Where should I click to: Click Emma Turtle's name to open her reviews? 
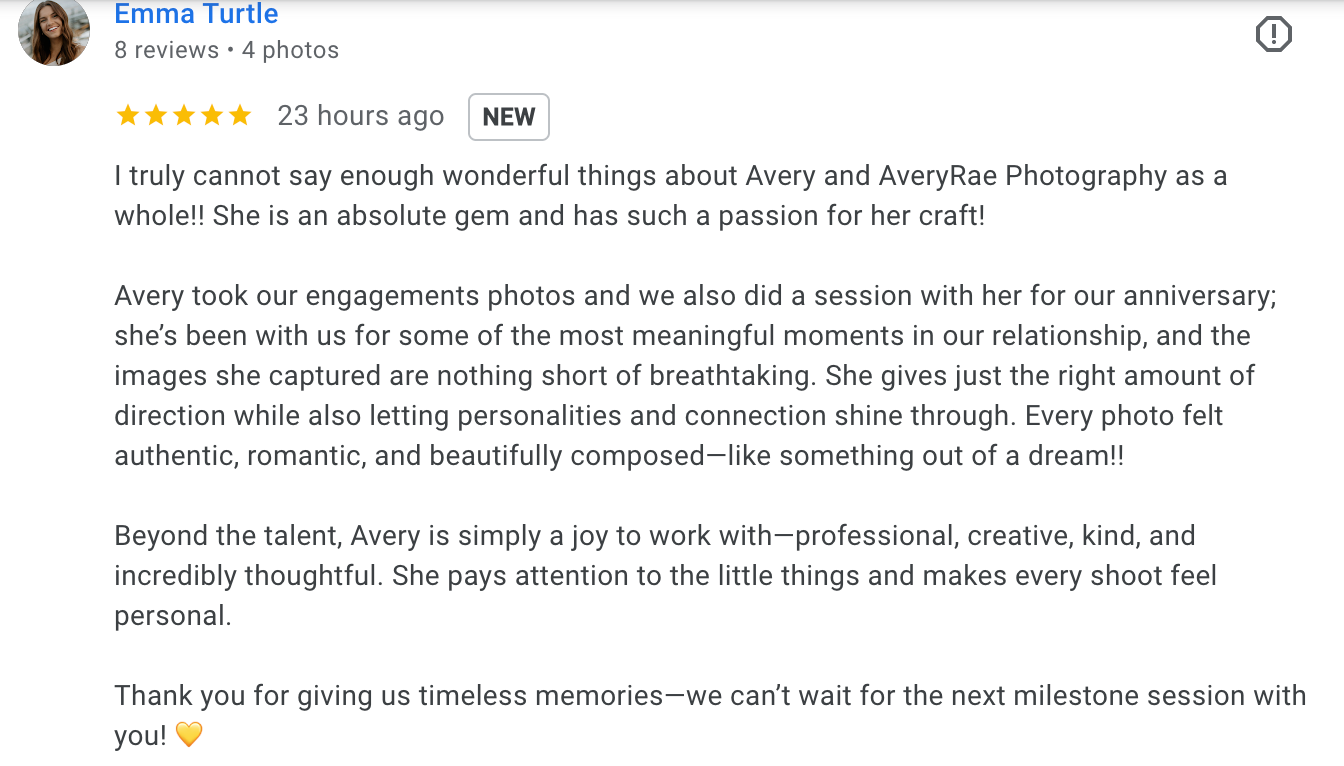pyautogui.click(x=196, y=14)
